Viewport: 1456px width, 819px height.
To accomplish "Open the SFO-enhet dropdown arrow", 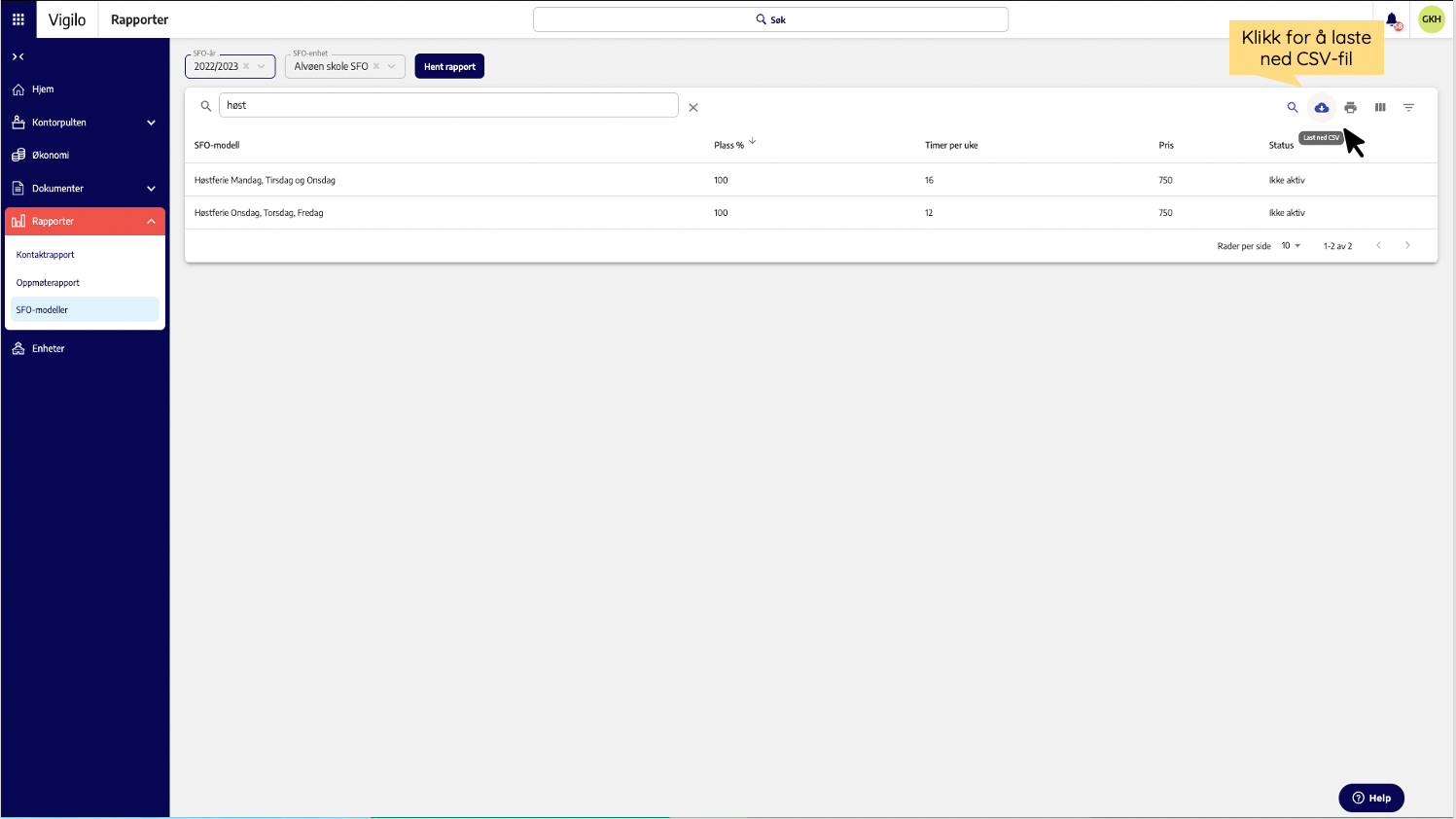I will (392, 66).
